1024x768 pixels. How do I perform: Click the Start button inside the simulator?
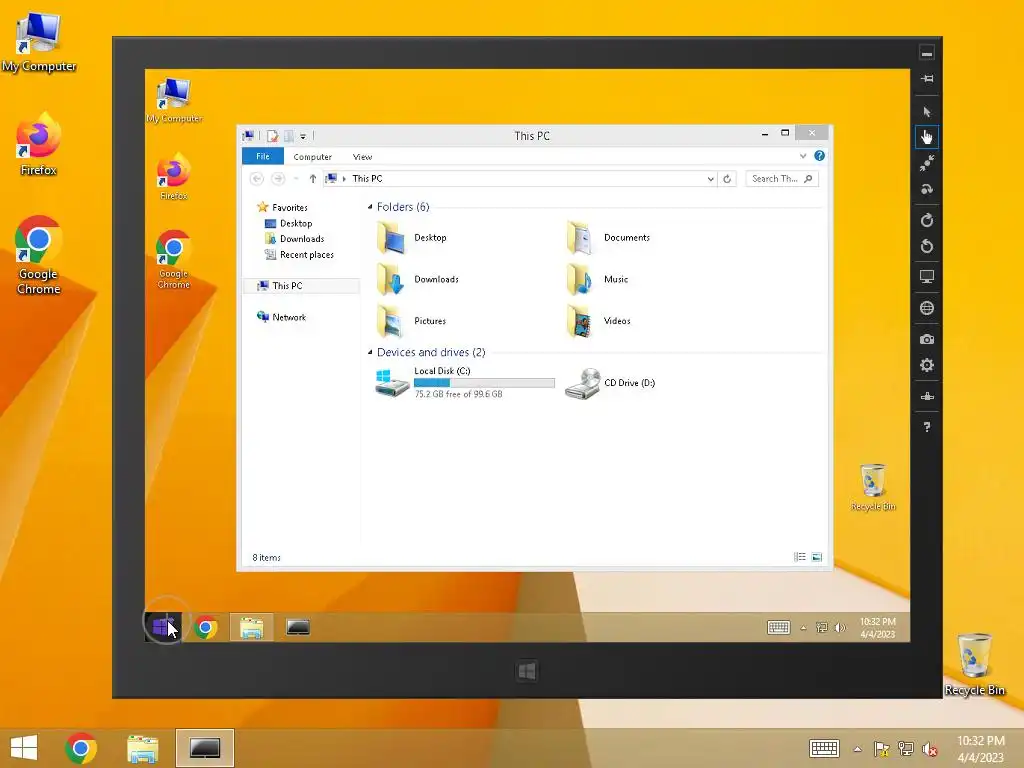point(163,627)
